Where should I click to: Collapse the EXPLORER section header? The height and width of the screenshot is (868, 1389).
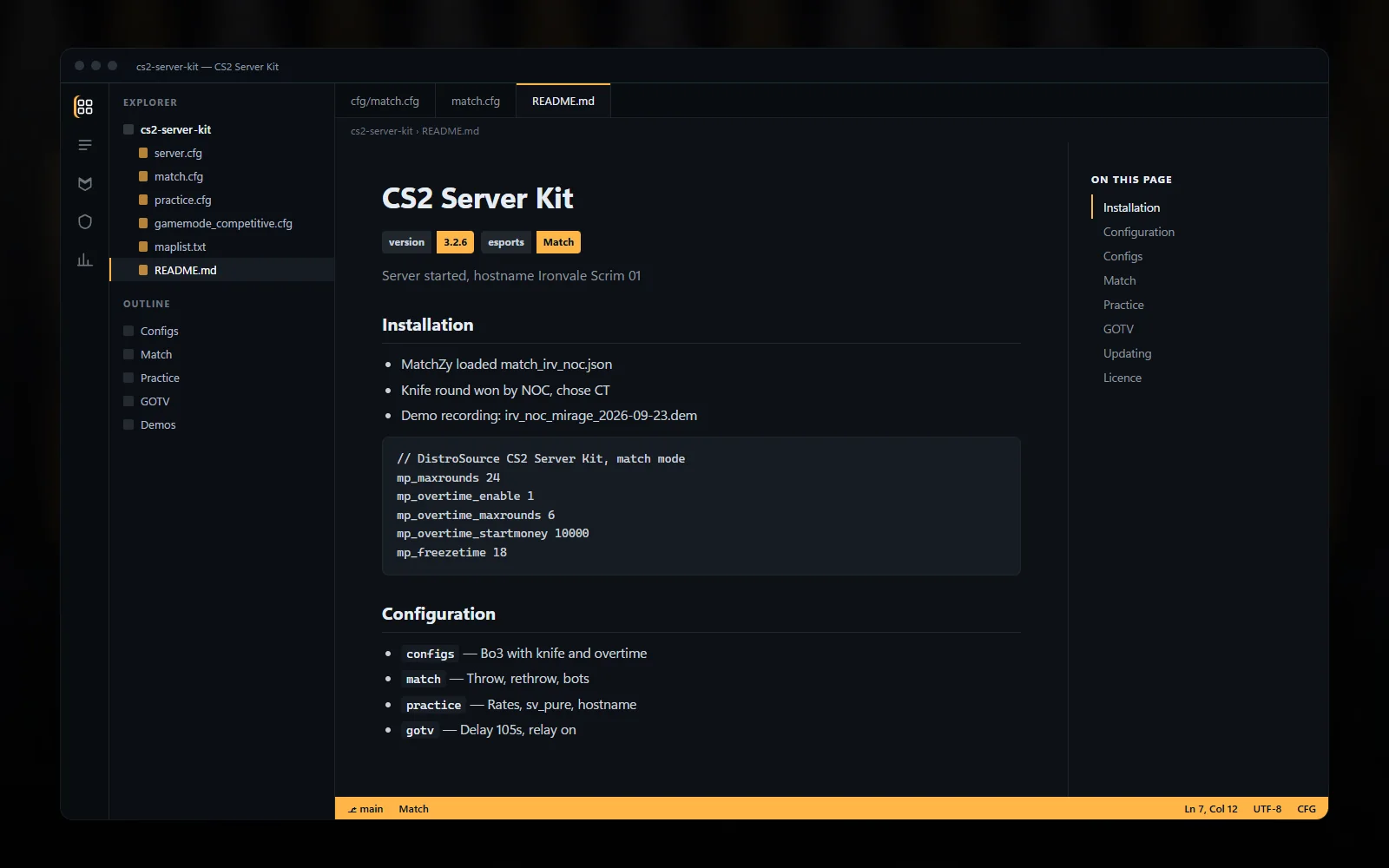[x=150, y=102]
